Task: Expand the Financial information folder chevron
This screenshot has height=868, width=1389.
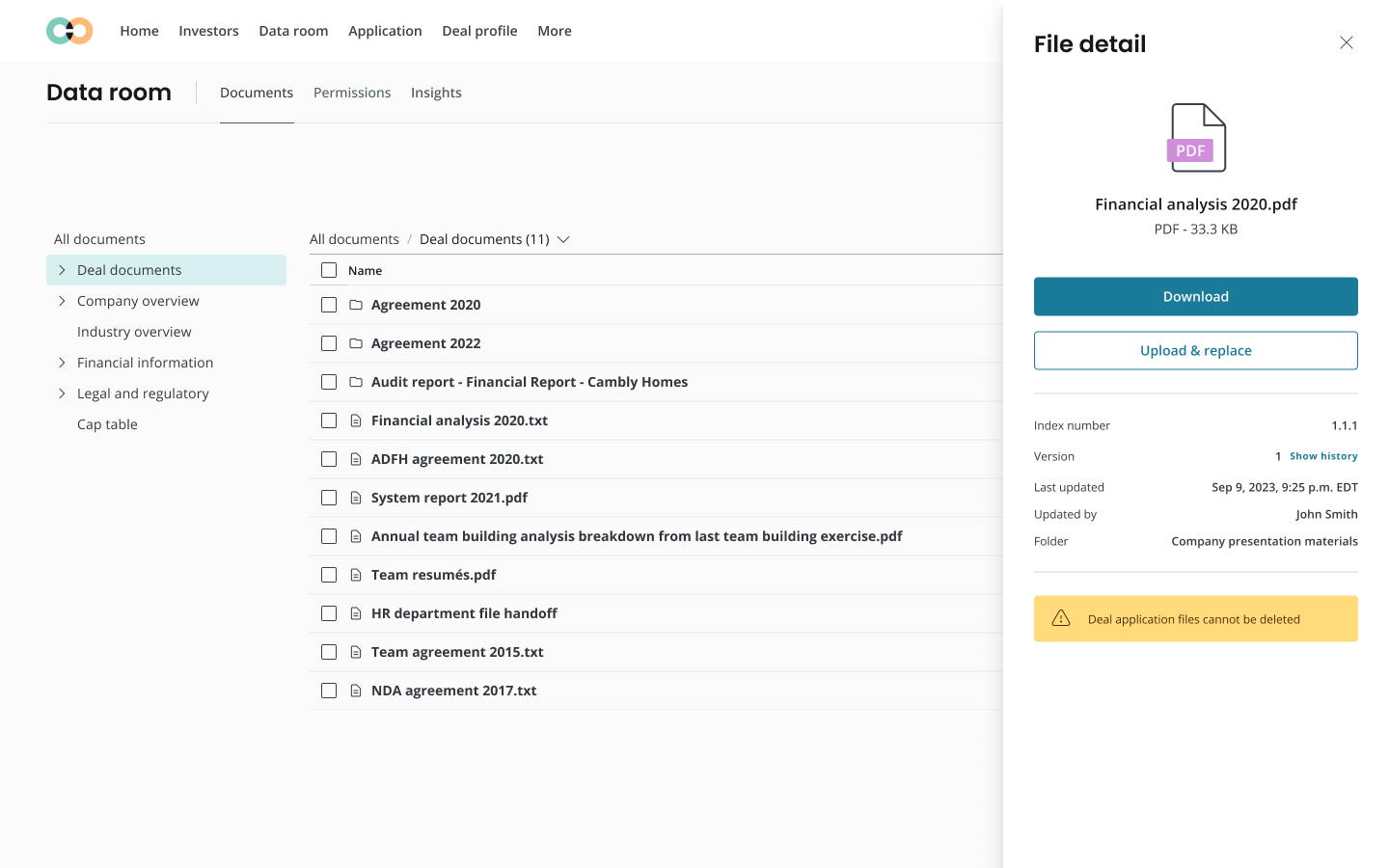Action: pos(62,363)
